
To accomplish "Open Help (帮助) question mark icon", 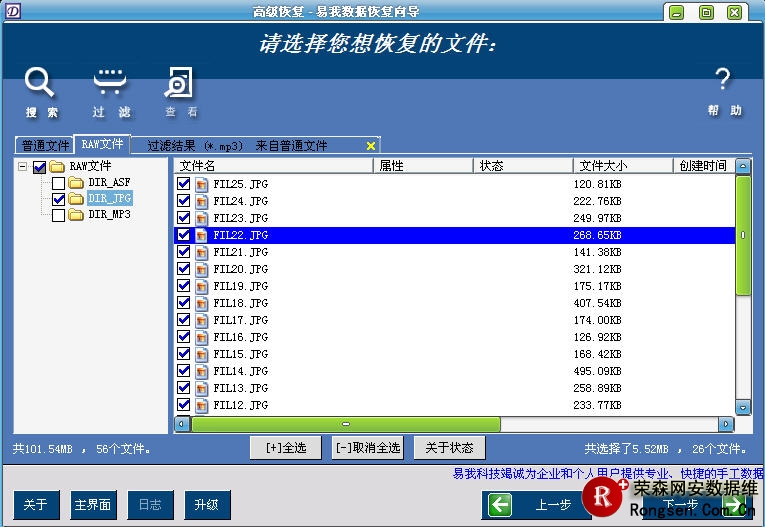I will (x=723, y=80).
